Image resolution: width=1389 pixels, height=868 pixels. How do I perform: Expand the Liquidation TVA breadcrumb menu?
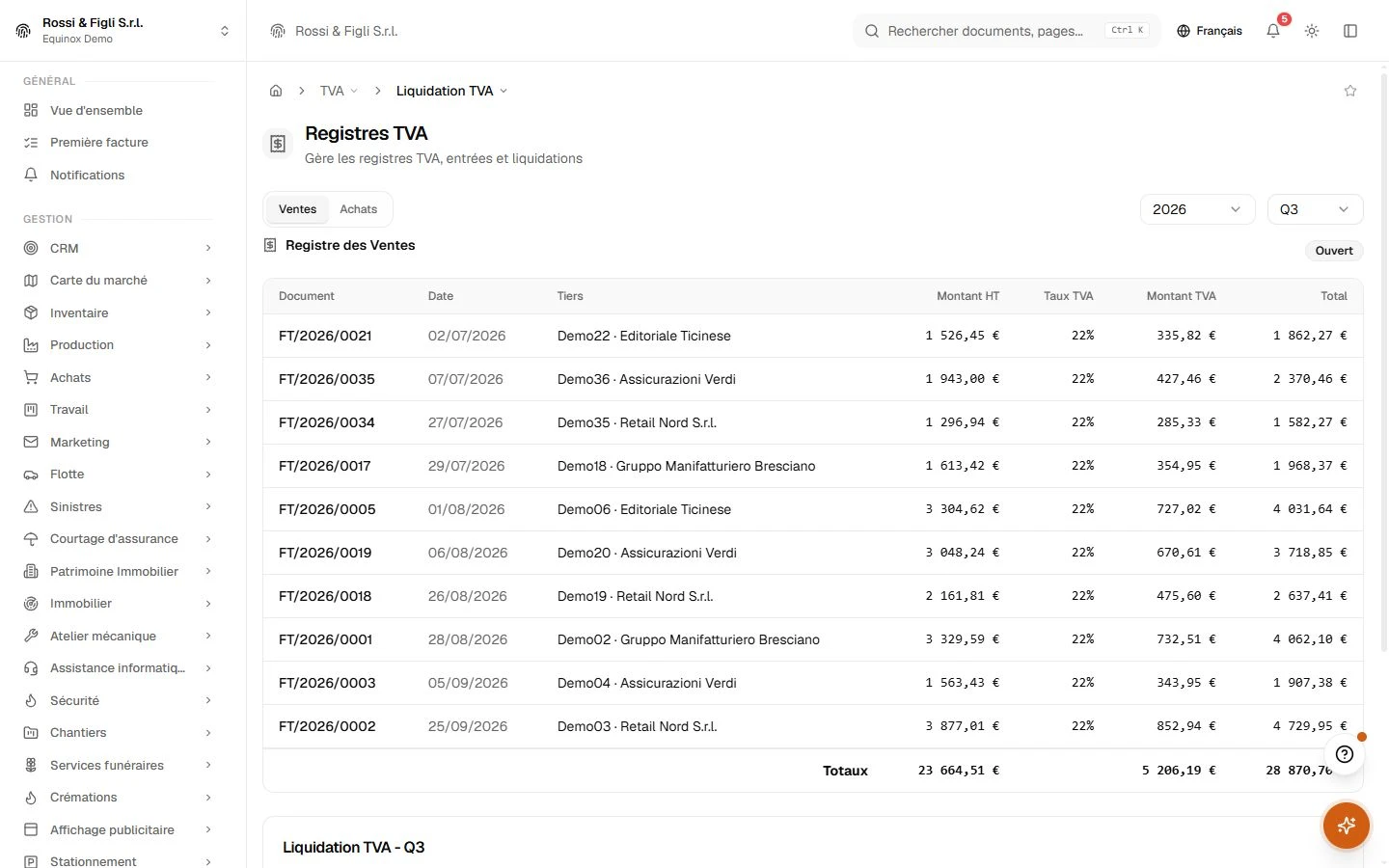point(451,91)
